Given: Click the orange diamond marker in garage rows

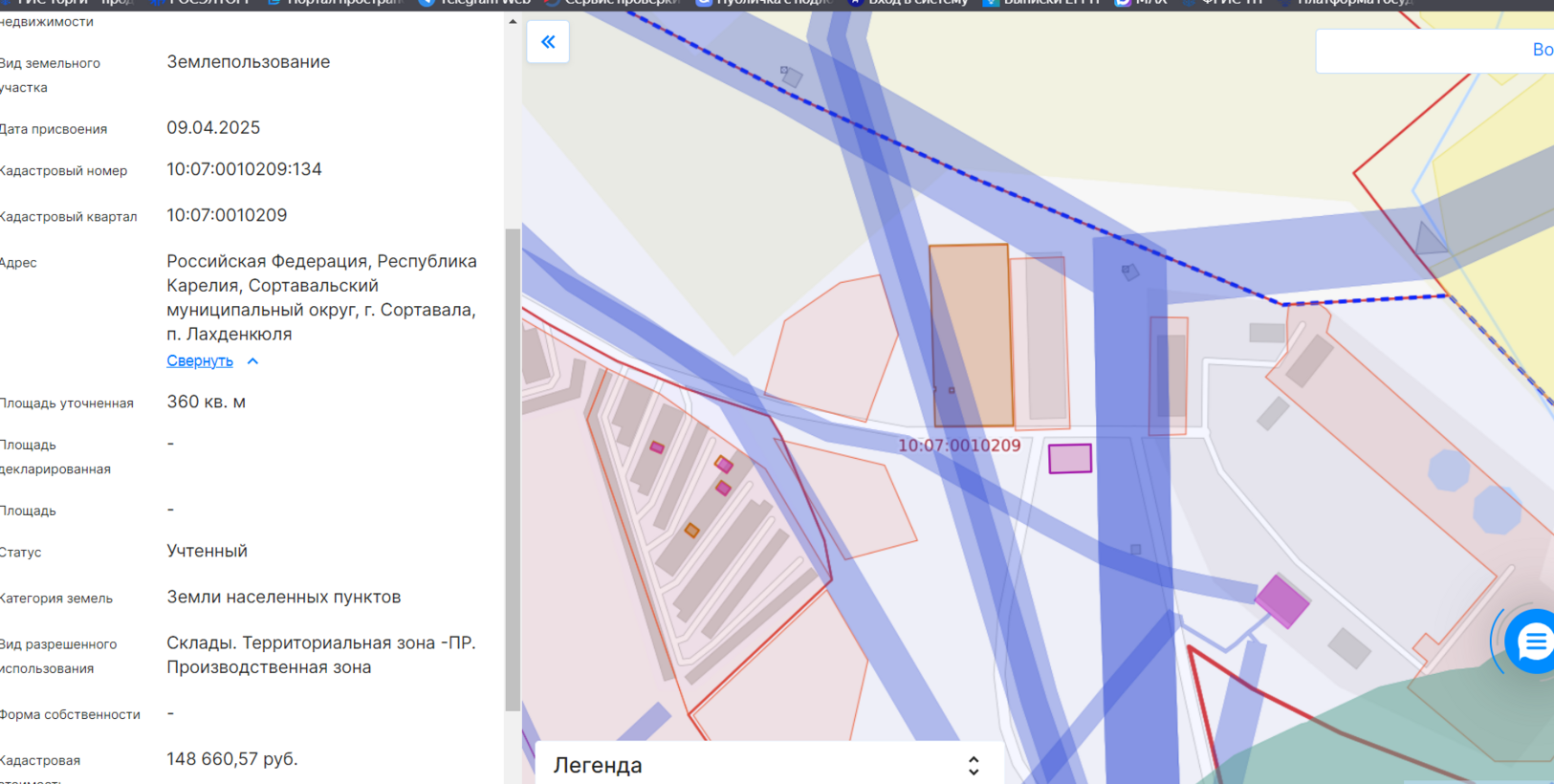Looking at the screenshot, I should point(691,530).
